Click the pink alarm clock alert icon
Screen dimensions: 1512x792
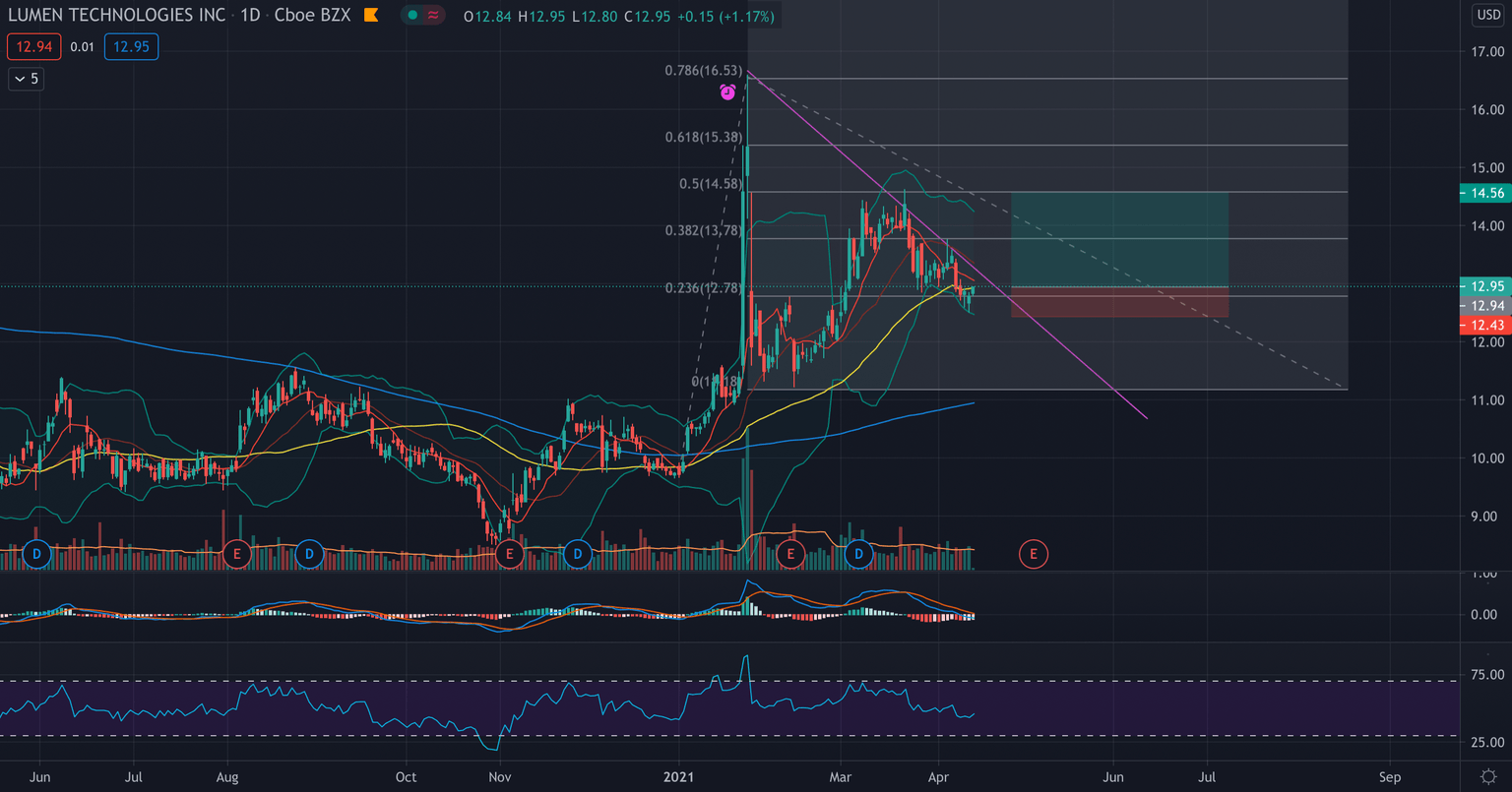point(727,92)
